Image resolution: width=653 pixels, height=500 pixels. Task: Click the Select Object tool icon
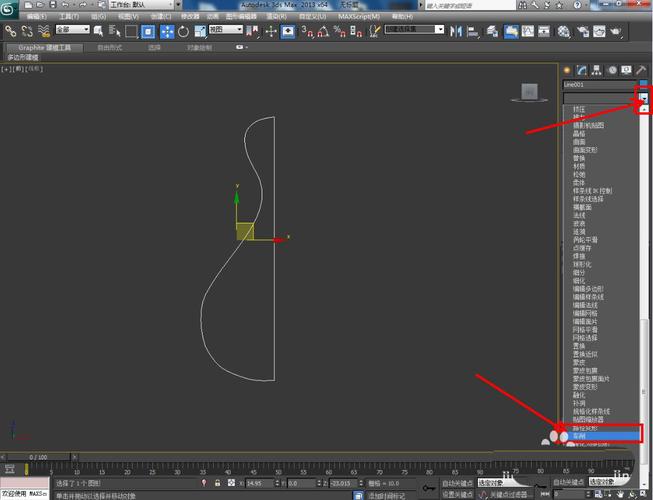(98, 31)
